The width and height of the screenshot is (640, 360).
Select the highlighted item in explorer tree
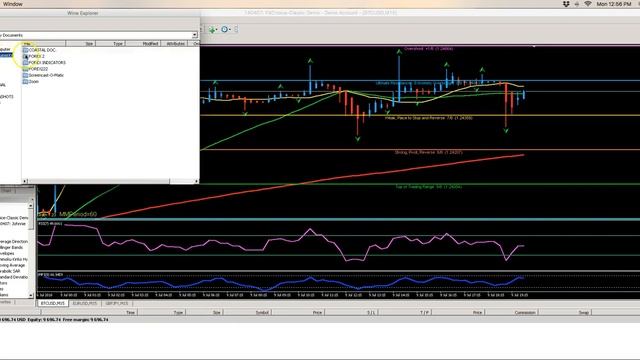click(6, 55)
